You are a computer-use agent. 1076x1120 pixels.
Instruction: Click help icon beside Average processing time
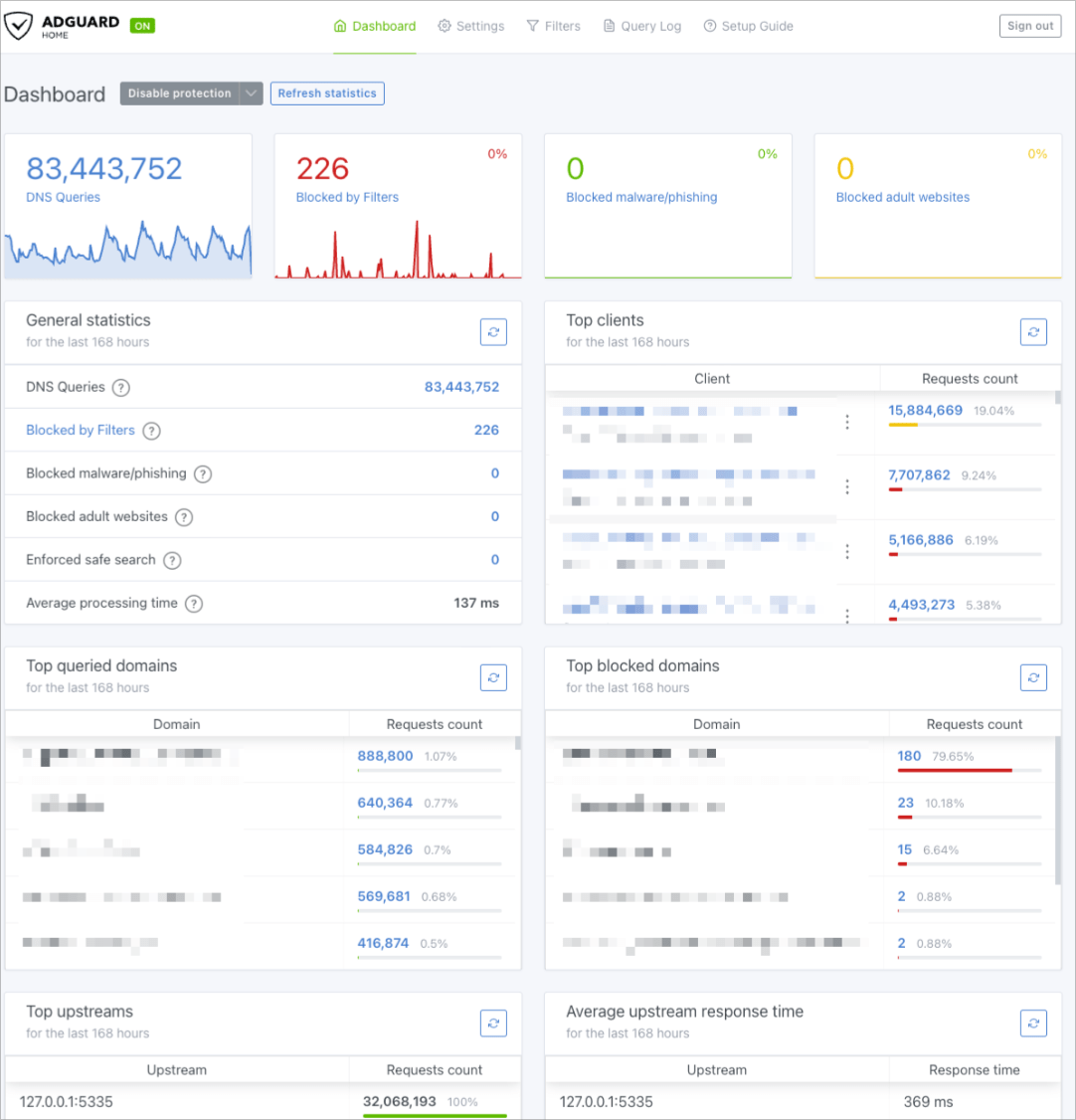click(194, 604)
